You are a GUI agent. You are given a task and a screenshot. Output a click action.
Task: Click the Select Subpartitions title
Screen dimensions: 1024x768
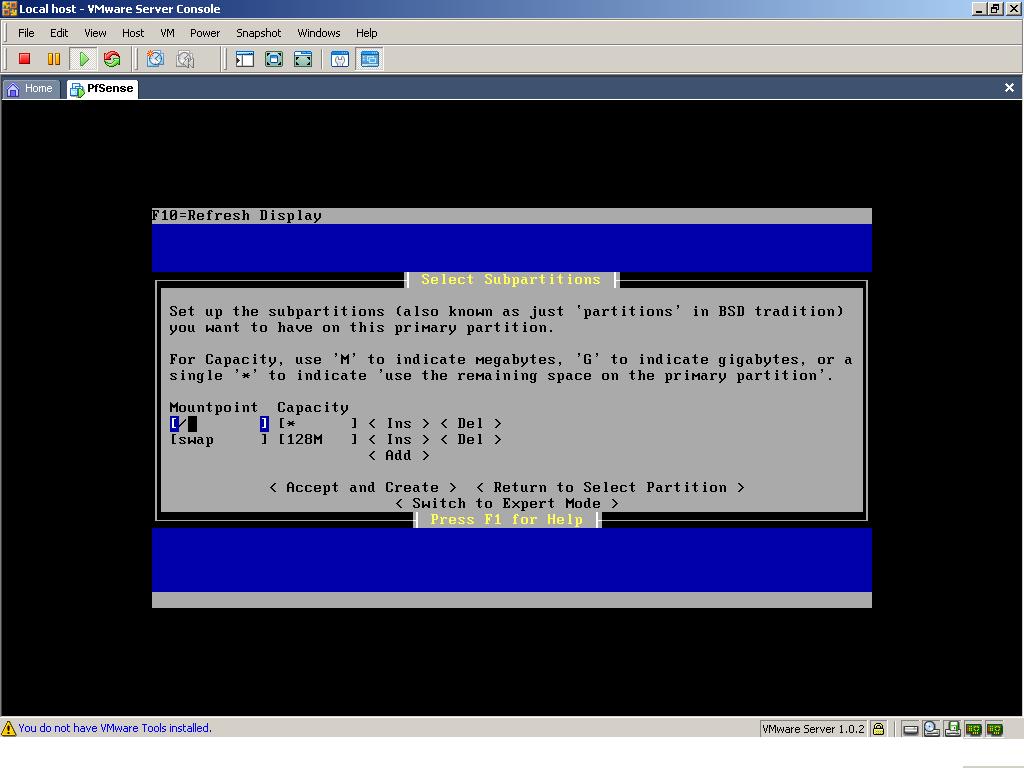click(x=511, y=280)
